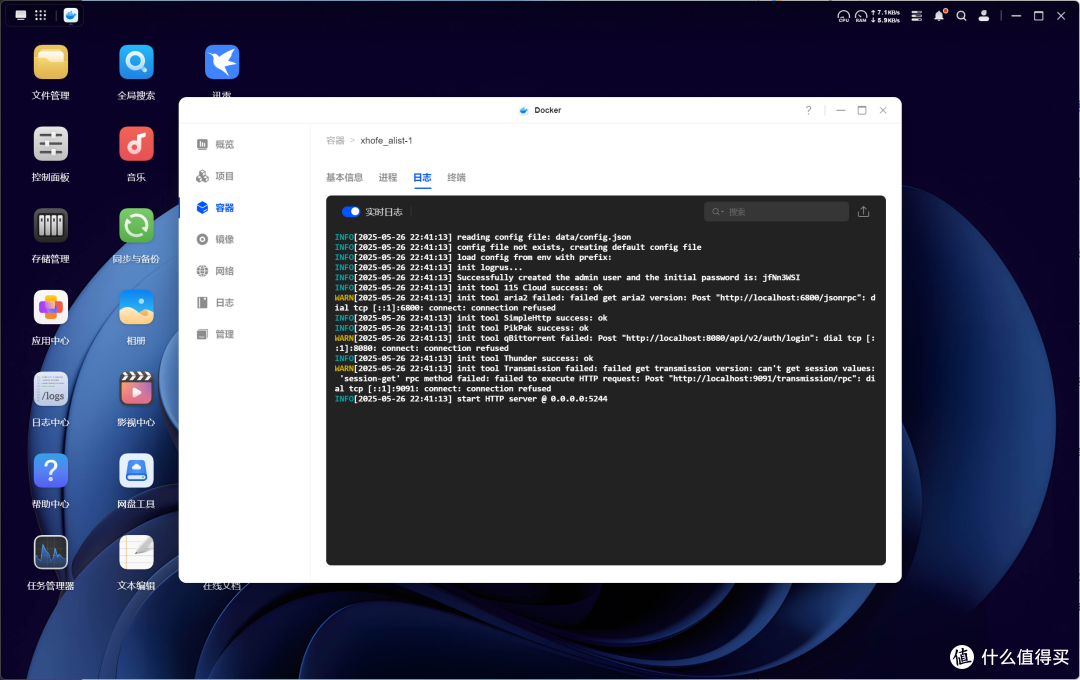The image size is (1080, 680).
Task: Click the Docker whale icon in top taskbar
Action: pyautogui.click(x=71, y=15)
